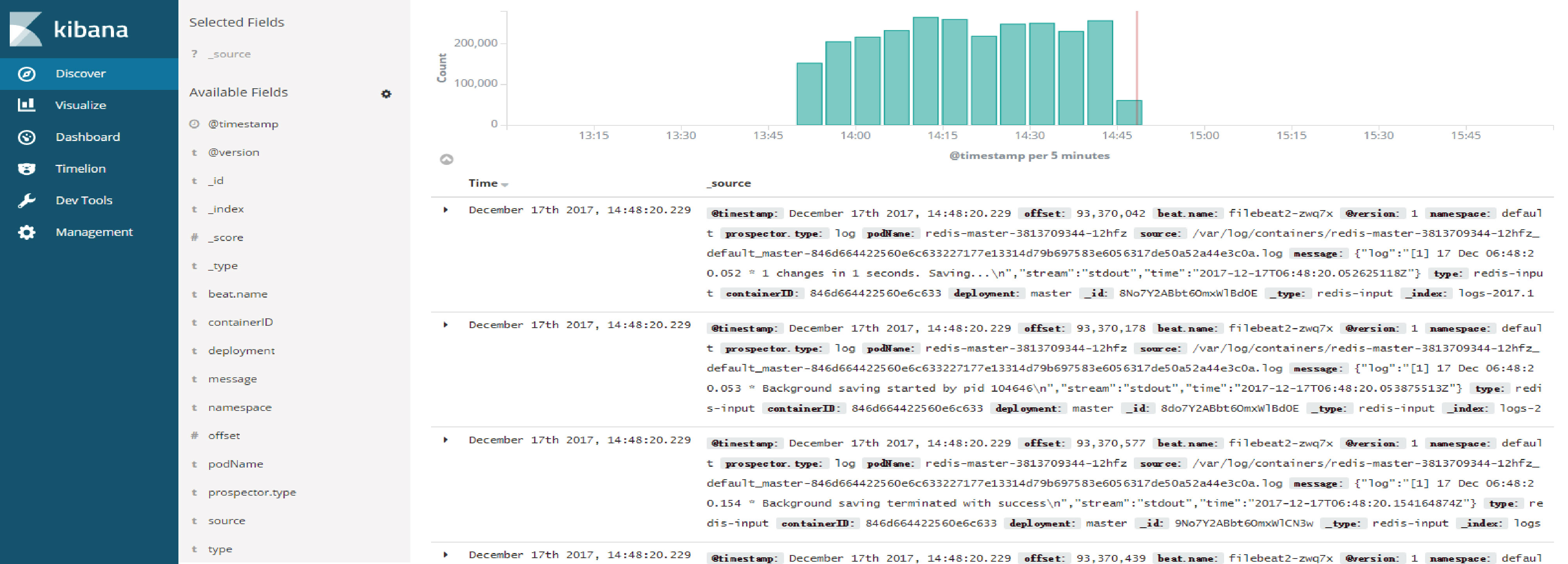Open the Discover menu item
Viewport: 1568px width, 564px height.
pyautogui.click(x=89, y=74)
